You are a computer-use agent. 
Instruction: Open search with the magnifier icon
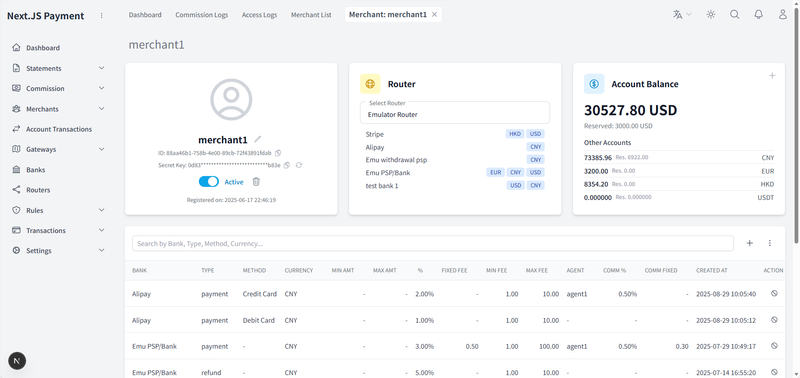(735, 15)
